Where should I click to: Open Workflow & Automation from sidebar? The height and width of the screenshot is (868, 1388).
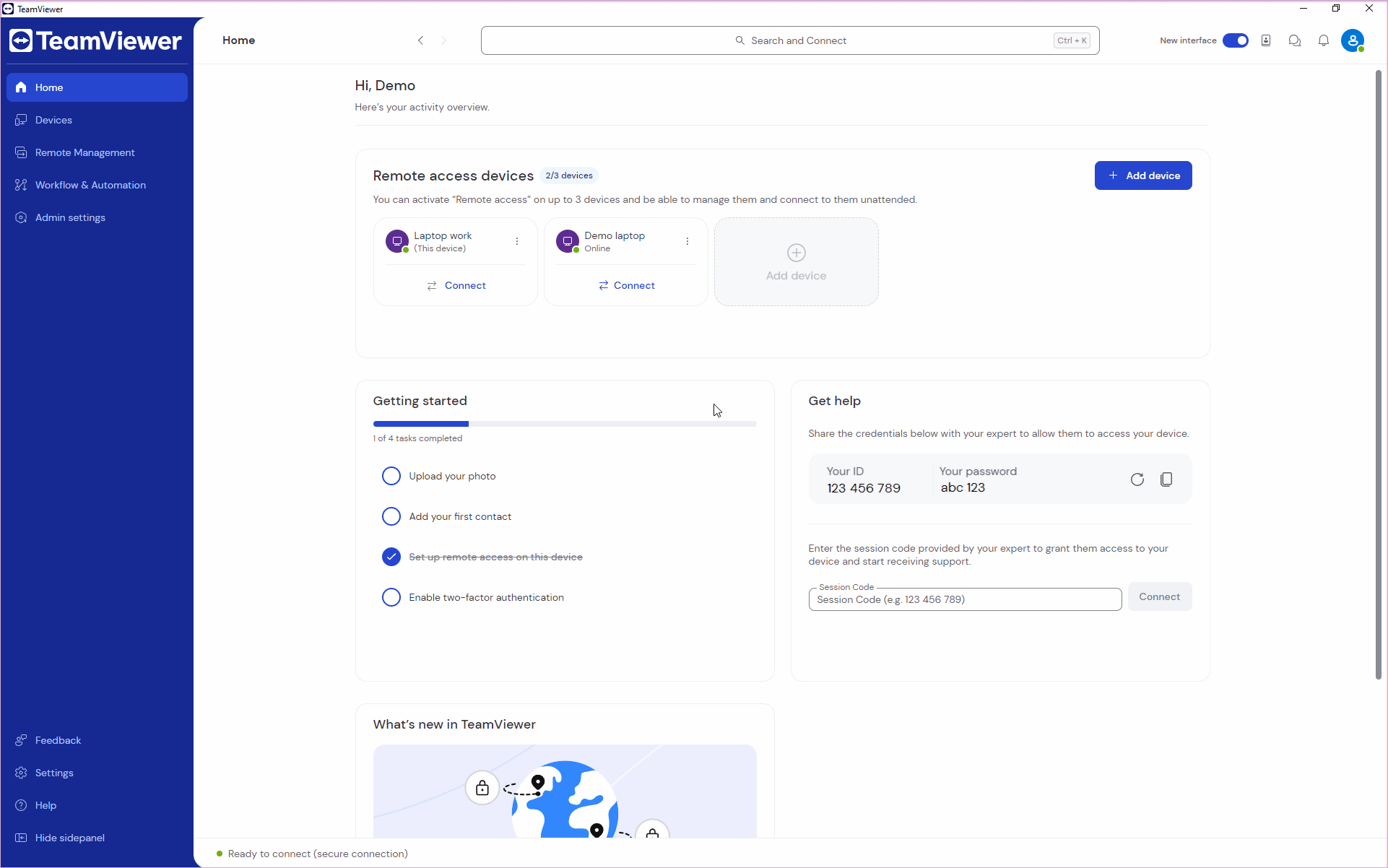point(90,185)
